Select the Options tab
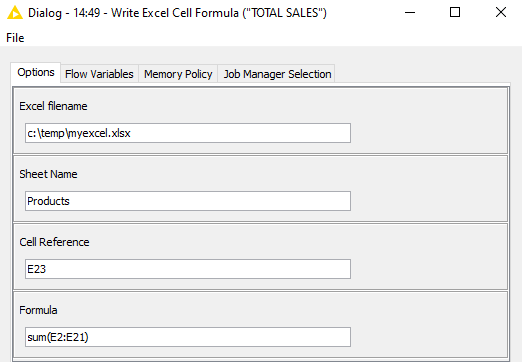Image resolution: width=522 pixels, height=362 pixels. [x=36, y=72]
